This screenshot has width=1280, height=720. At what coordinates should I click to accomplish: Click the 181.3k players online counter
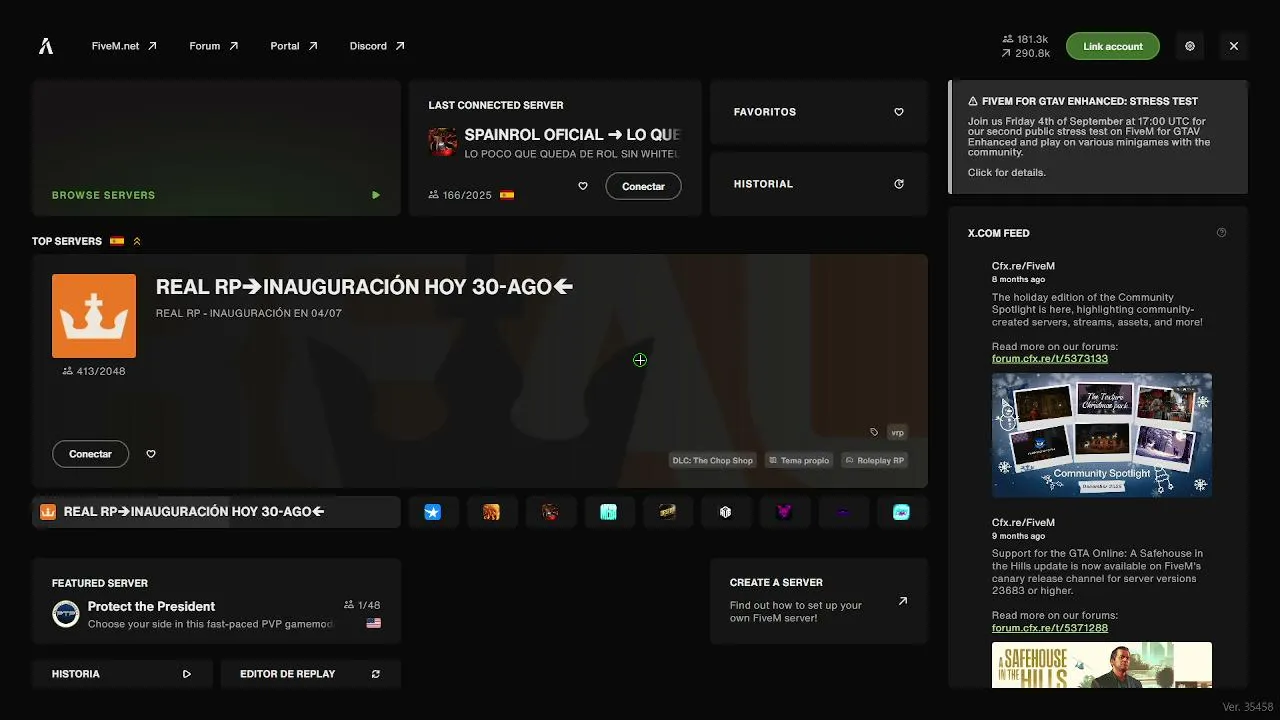coord(1025,39)
